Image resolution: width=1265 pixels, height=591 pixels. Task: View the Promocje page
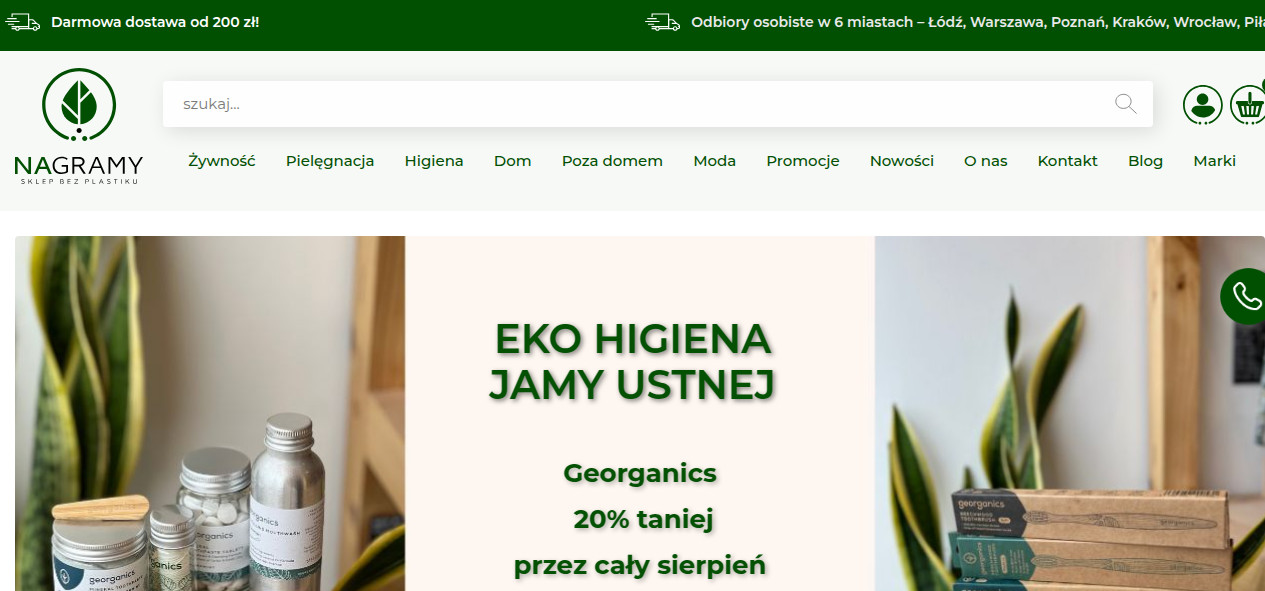(x=803, y=161)
